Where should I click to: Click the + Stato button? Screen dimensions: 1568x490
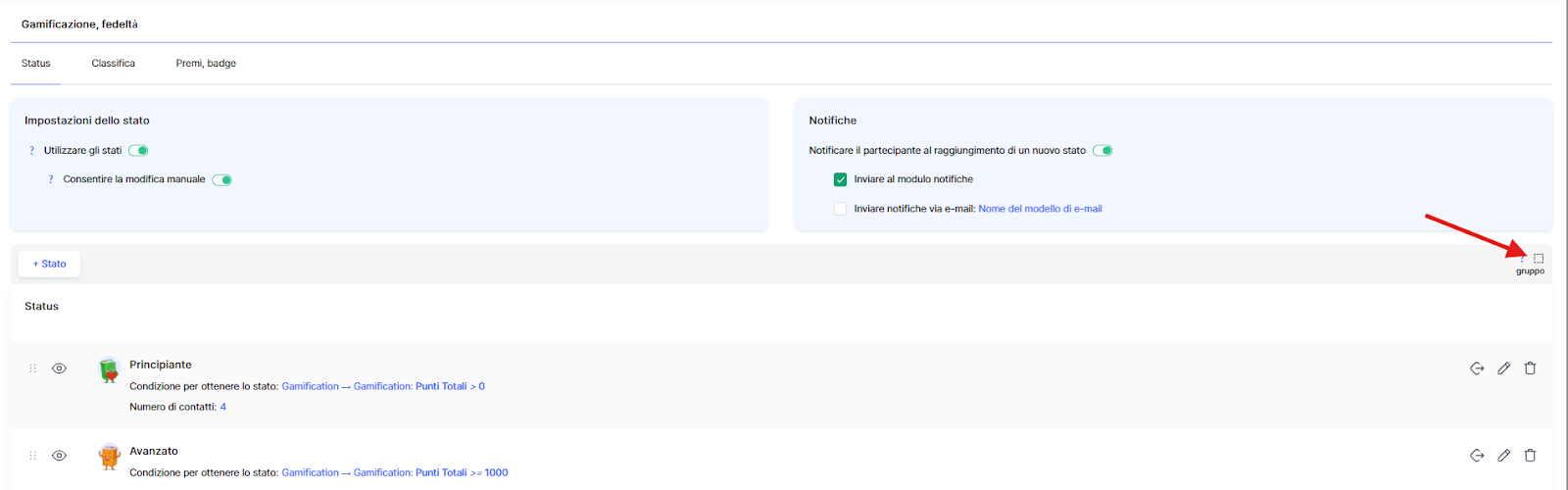pyautogui.click(x=49, y=264)
